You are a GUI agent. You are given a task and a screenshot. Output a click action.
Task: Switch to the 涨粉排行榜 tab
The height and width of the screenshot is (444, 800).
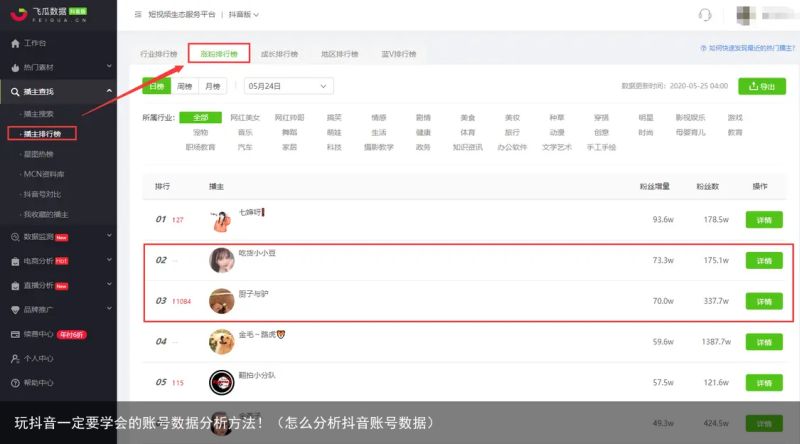(219, 54)
